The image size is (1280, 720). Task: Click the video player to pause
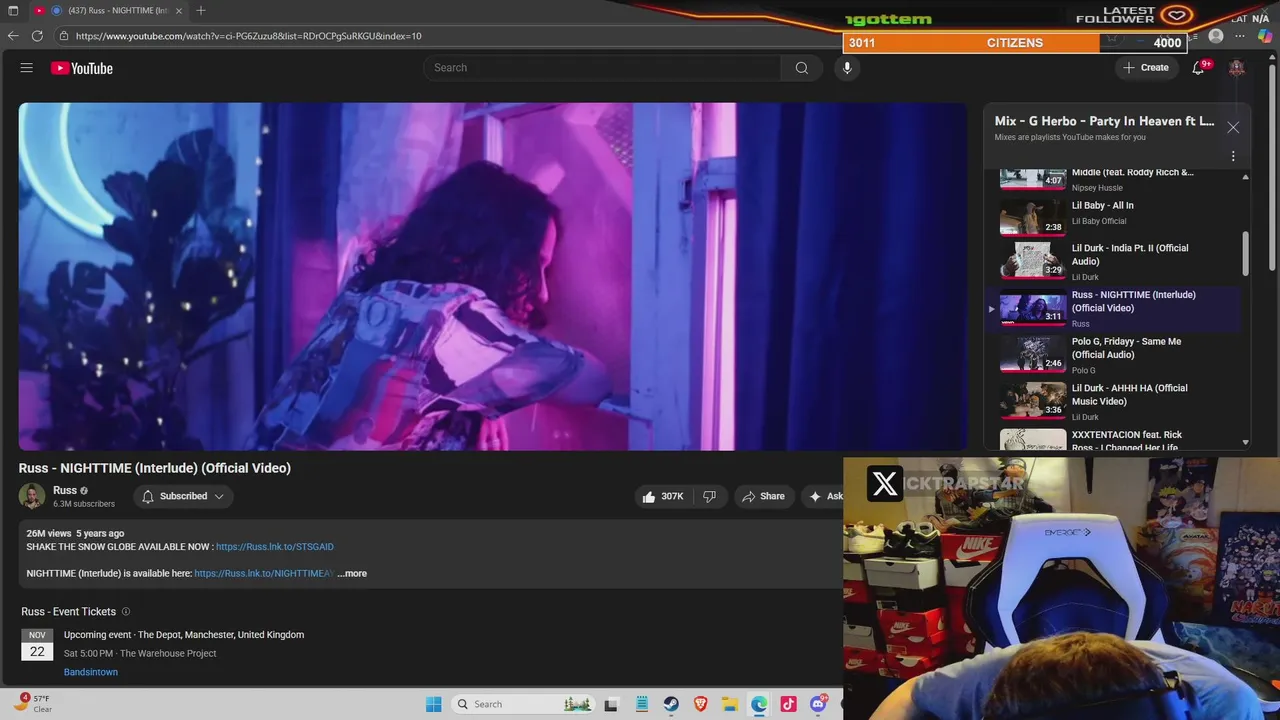click(493, 276)
